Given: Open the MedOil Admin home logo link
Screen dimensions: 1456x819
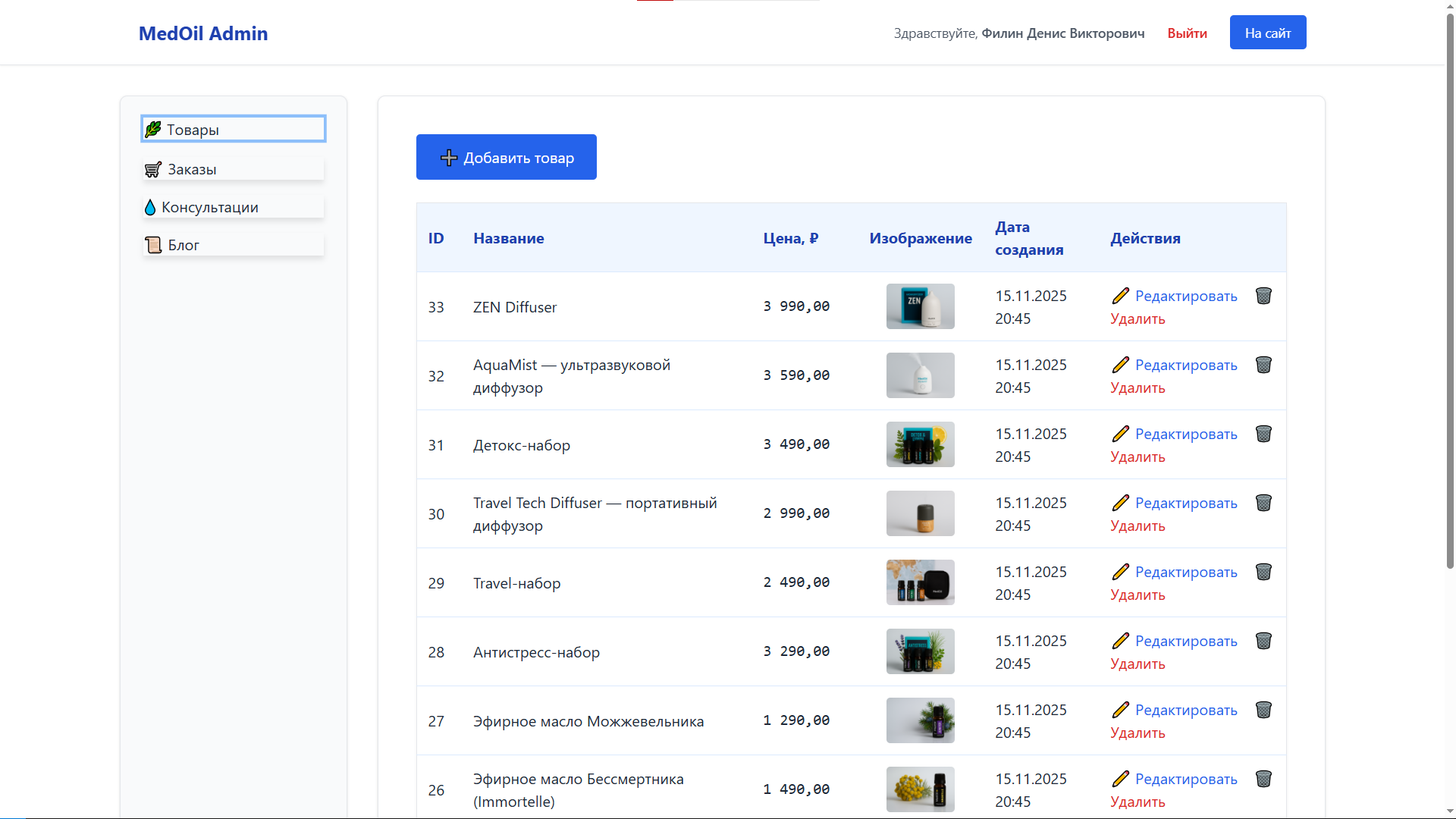Looking at the screenshot, I should pyautogui.click(x=203, y=33).
